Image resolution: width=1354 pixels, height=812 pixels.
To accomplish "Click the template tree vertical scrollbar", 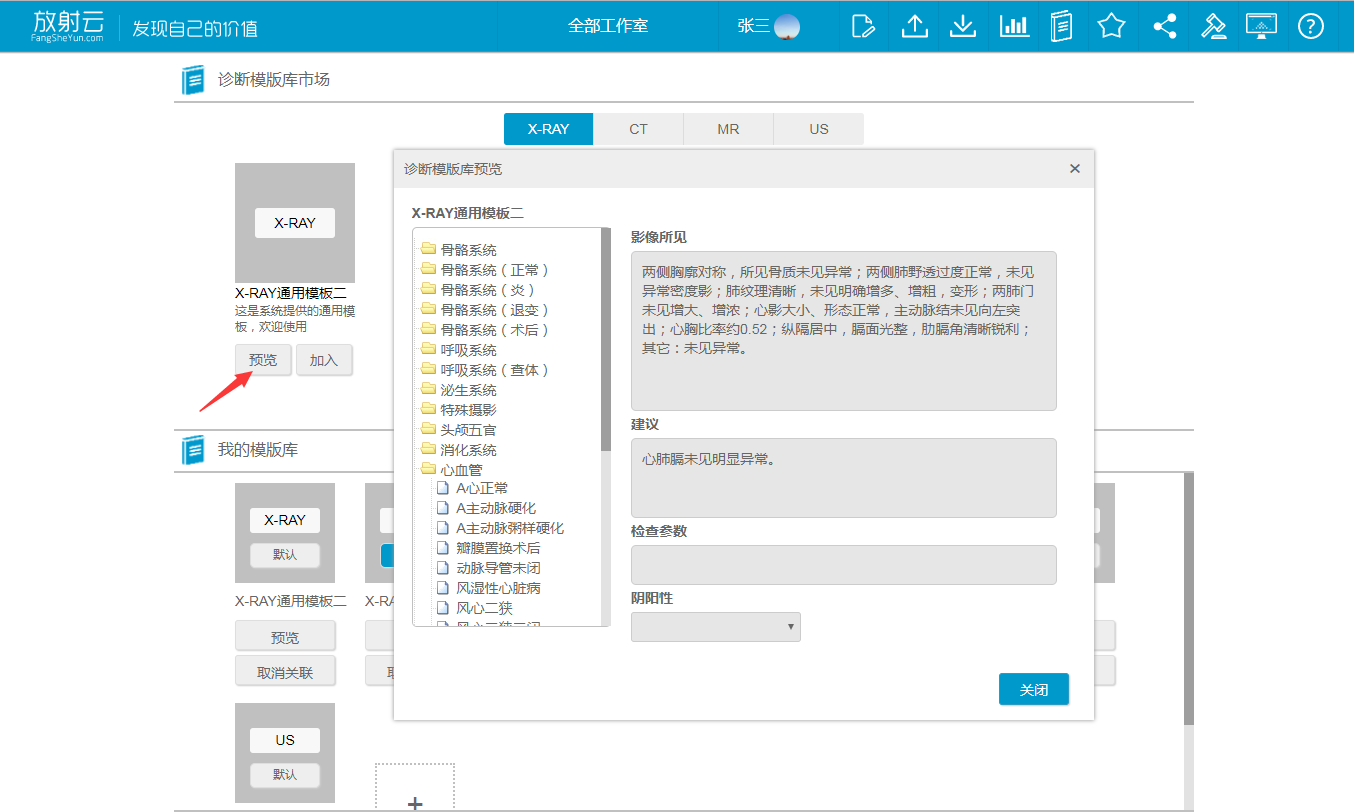I will [605, 340].
